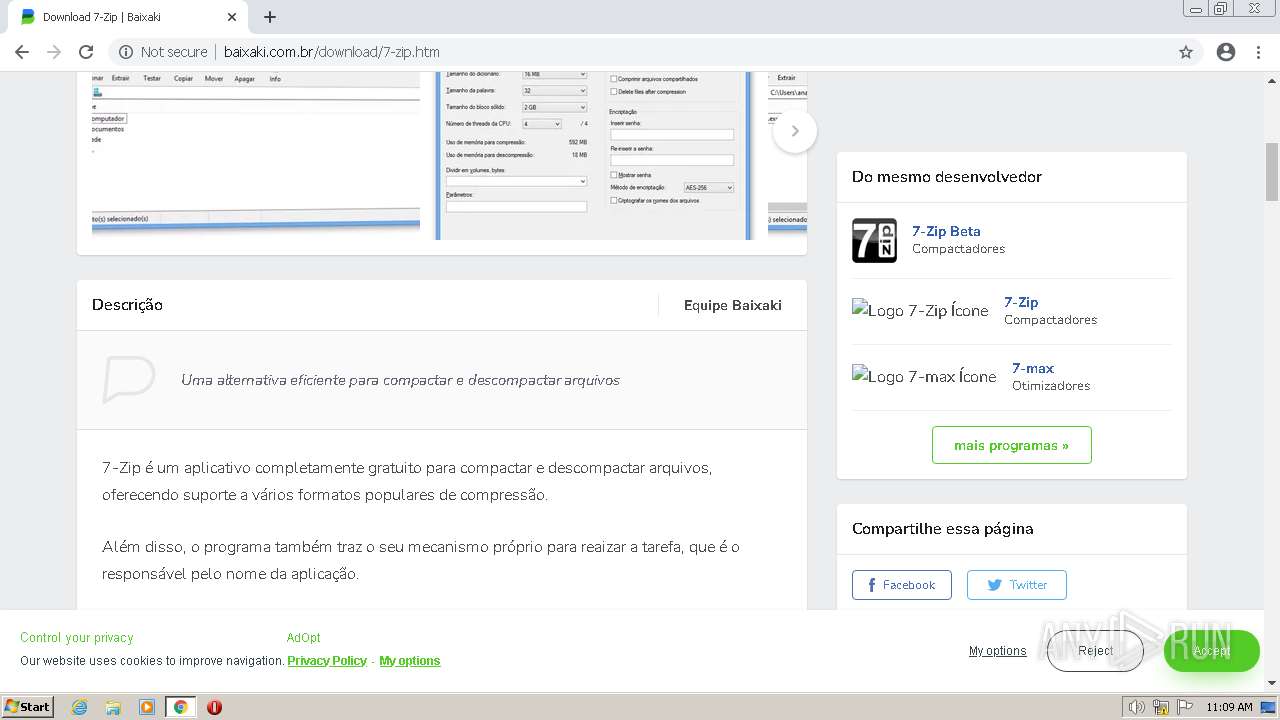This screenshot has width=1280, height=720.
Task: Close the Download 7-Zip tab
Action: [232, 17]
